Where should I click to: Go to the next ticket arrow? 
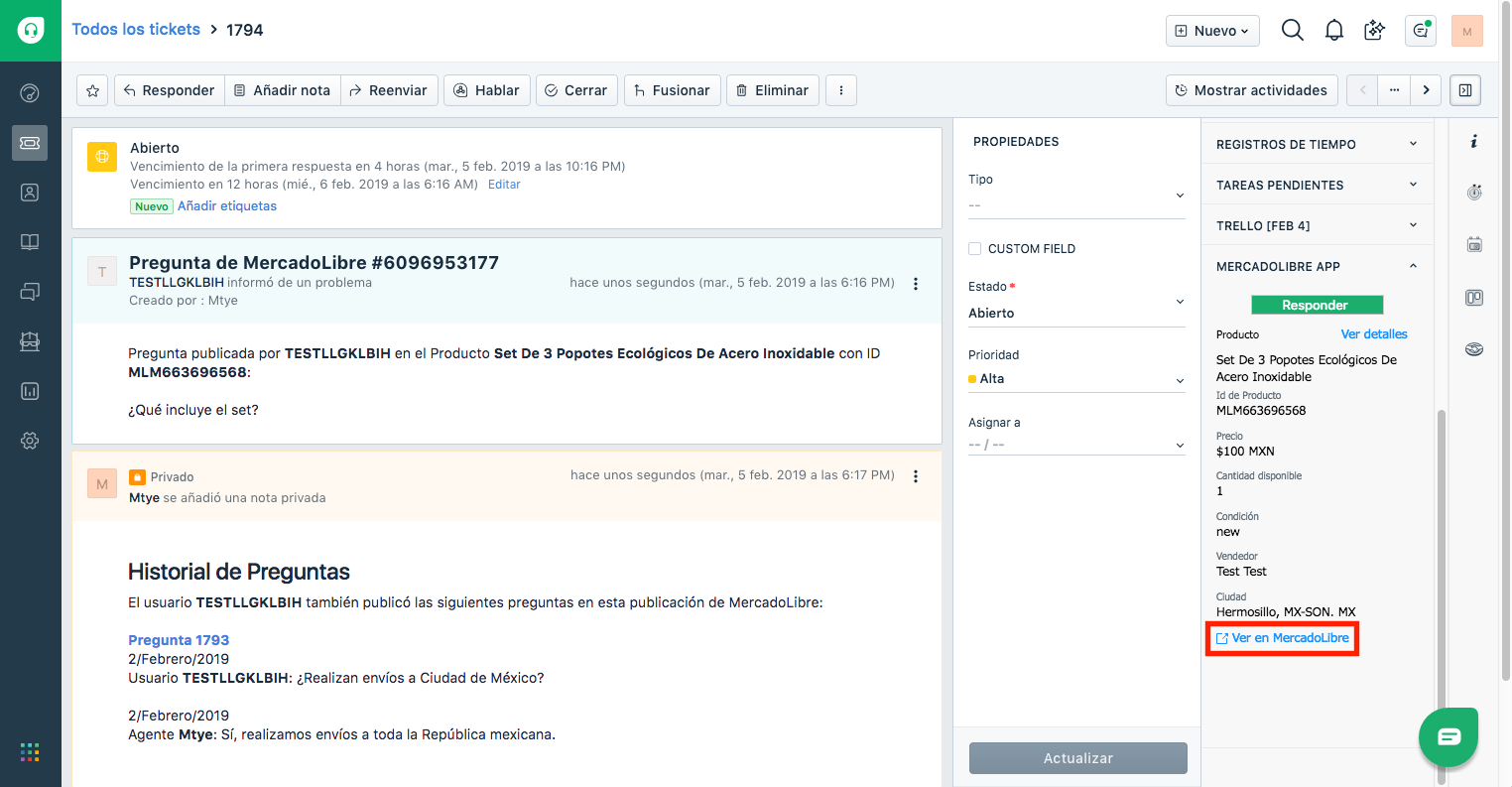(1426, 90)
